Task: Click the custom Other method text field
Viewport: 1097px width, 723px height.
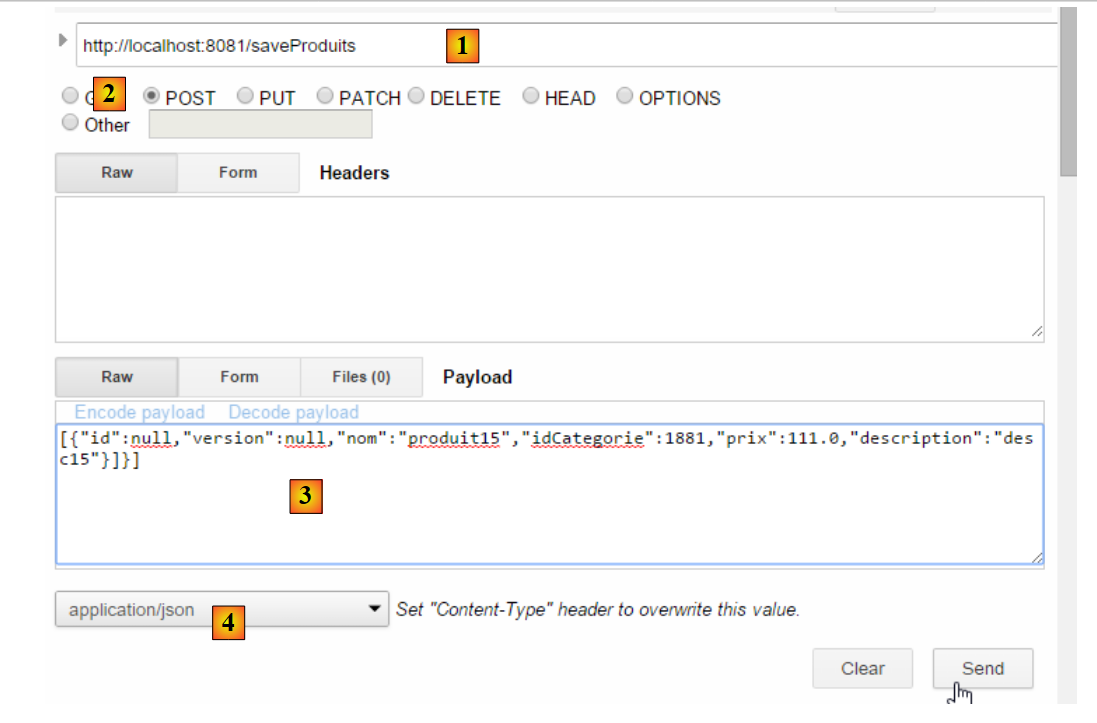Action: click(x=260, y=124)
